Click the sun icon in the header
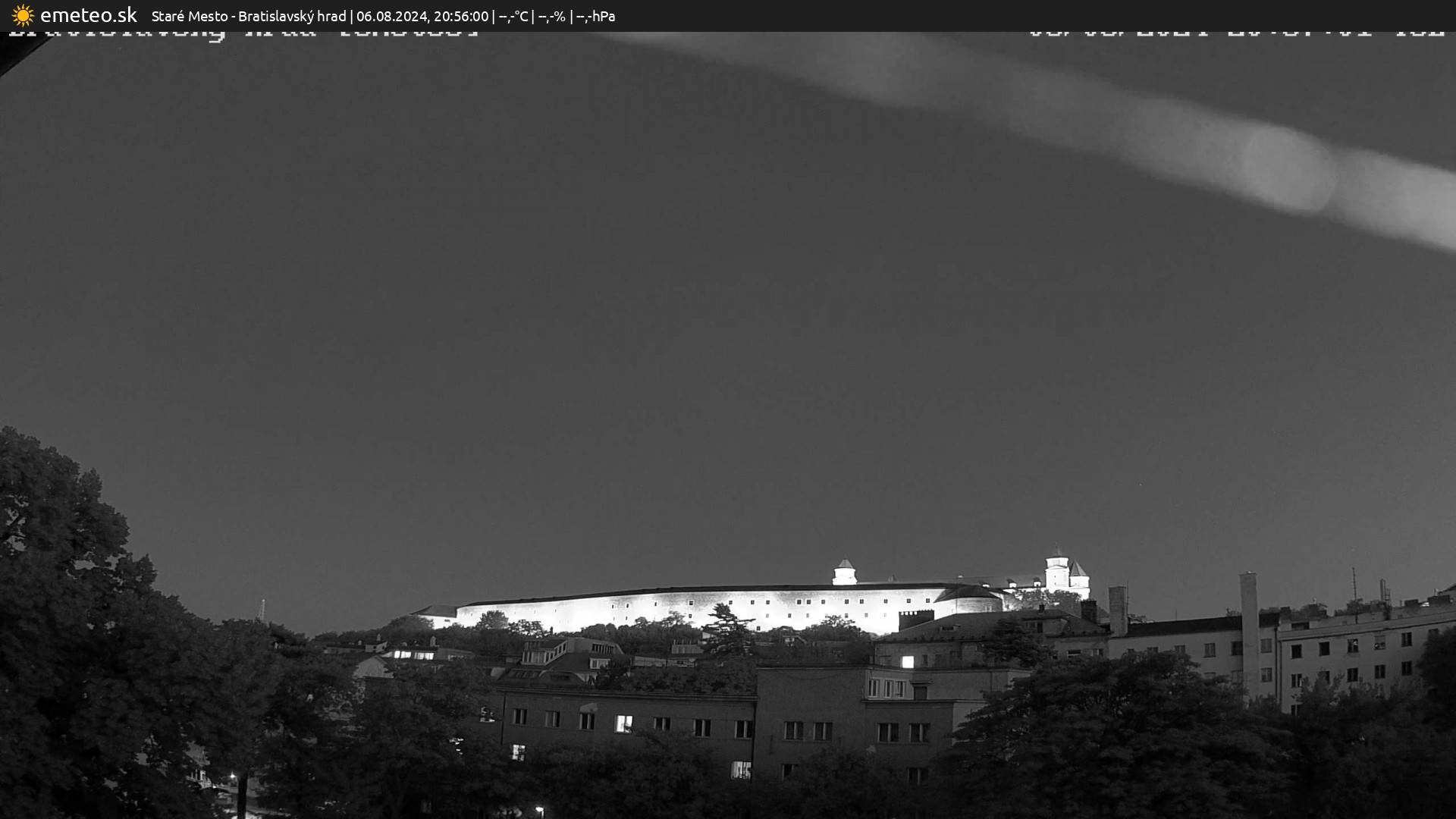The image size is (1456, 819). click(23, 15)
